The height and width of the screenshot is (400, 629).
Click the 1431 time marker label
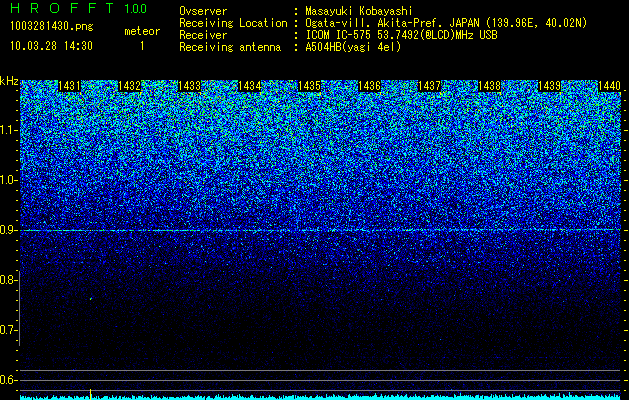pos(69,86)
